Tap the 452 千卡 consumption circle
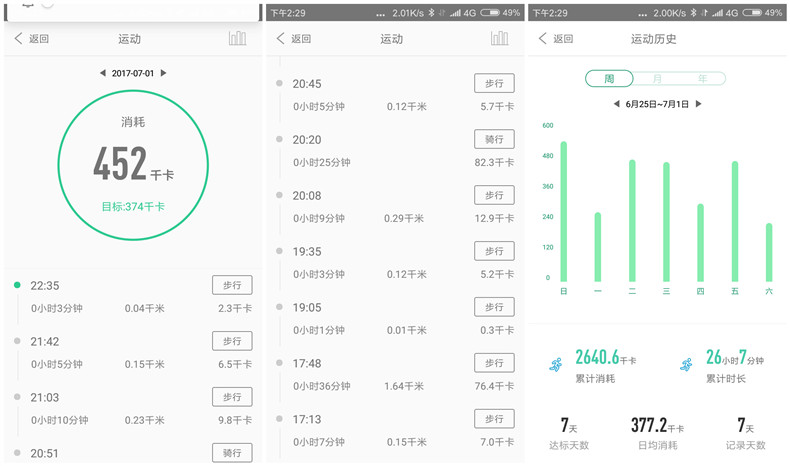The width and height of the screenshot is (790, 466). (133, 160)
